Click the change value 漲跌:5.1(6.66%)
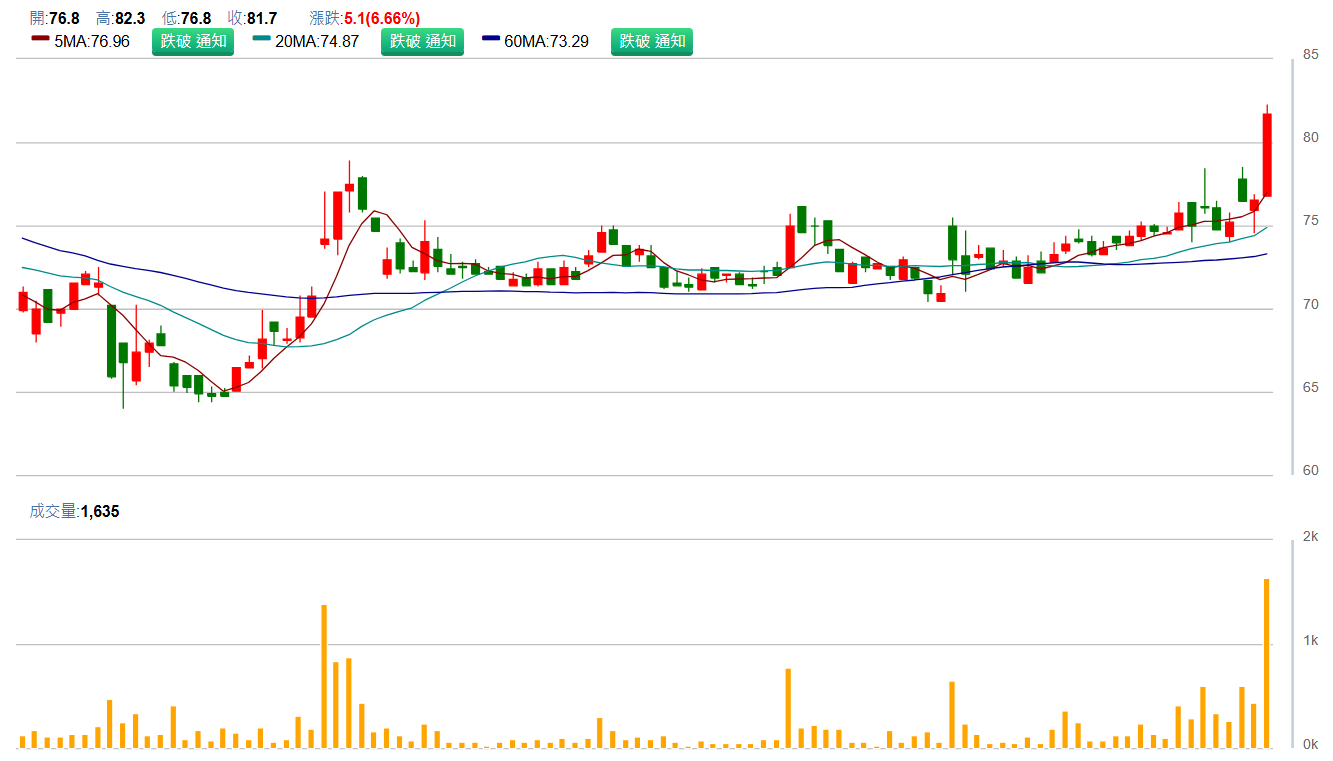The image size is (1333, 761). 365,18
